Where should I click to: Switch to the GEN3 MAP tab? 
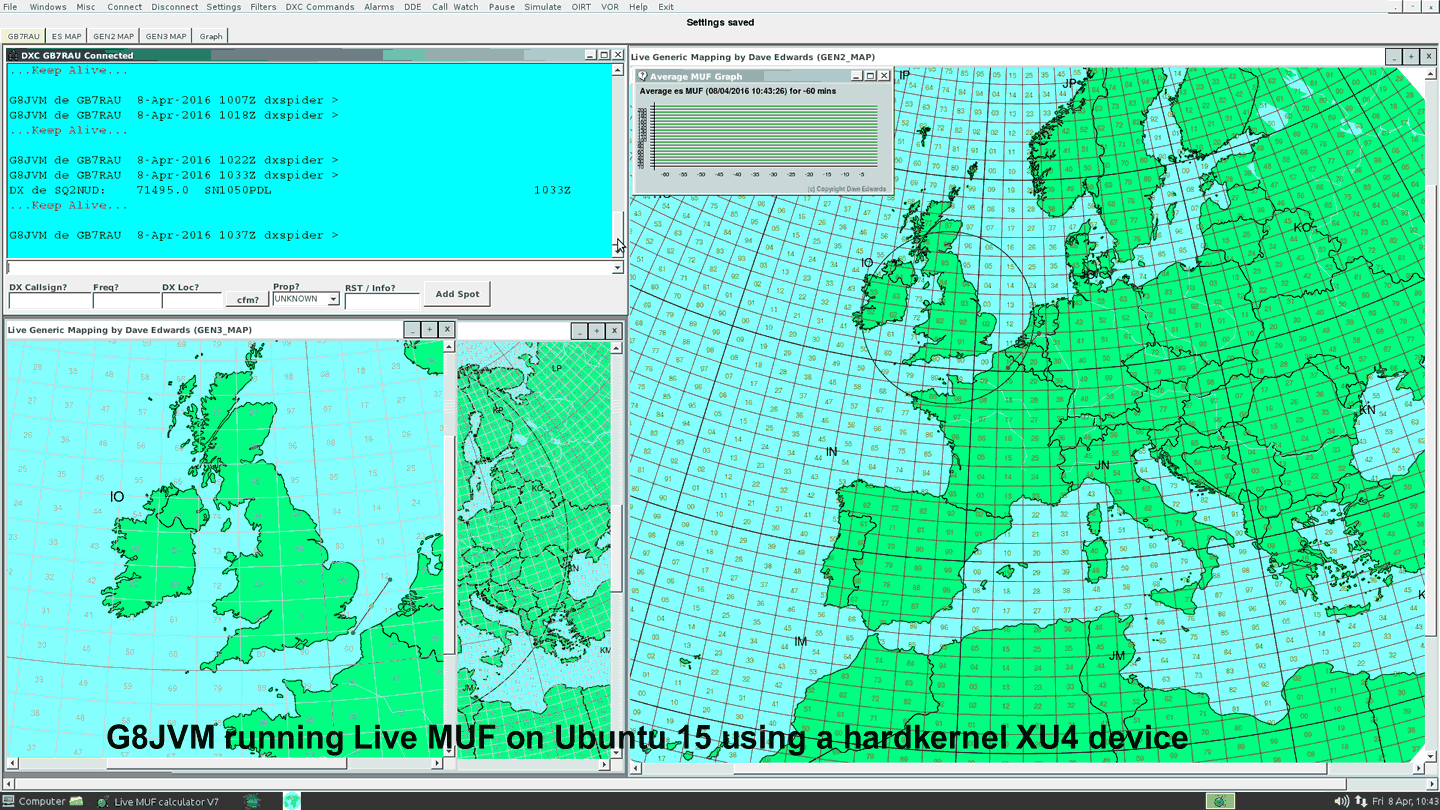[x=166, y=36]
